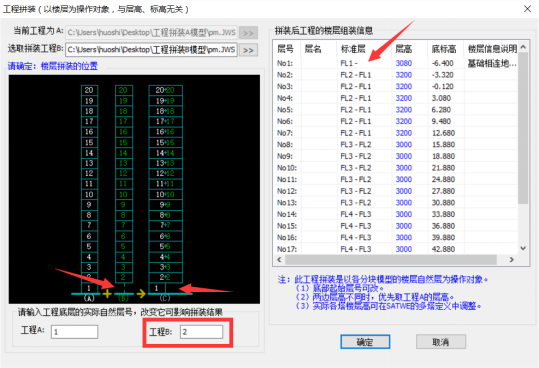Viewport: 539px width, 368px height.
Task: Close the 工程拼装 dialog window
Action: pyautogui.click(x=527, y=9)
